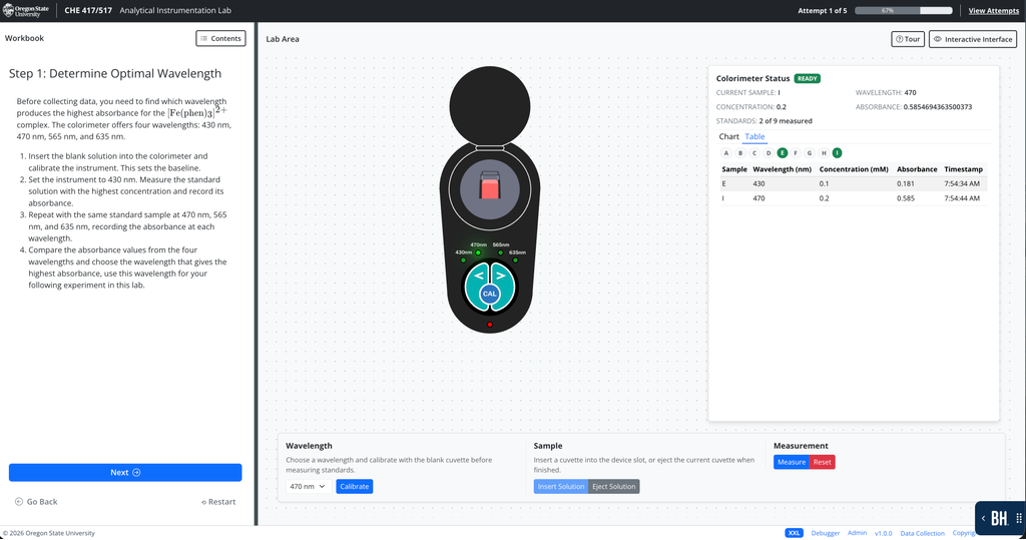Click Restart link
The image size is (1026, 540).
click(219, 502)
